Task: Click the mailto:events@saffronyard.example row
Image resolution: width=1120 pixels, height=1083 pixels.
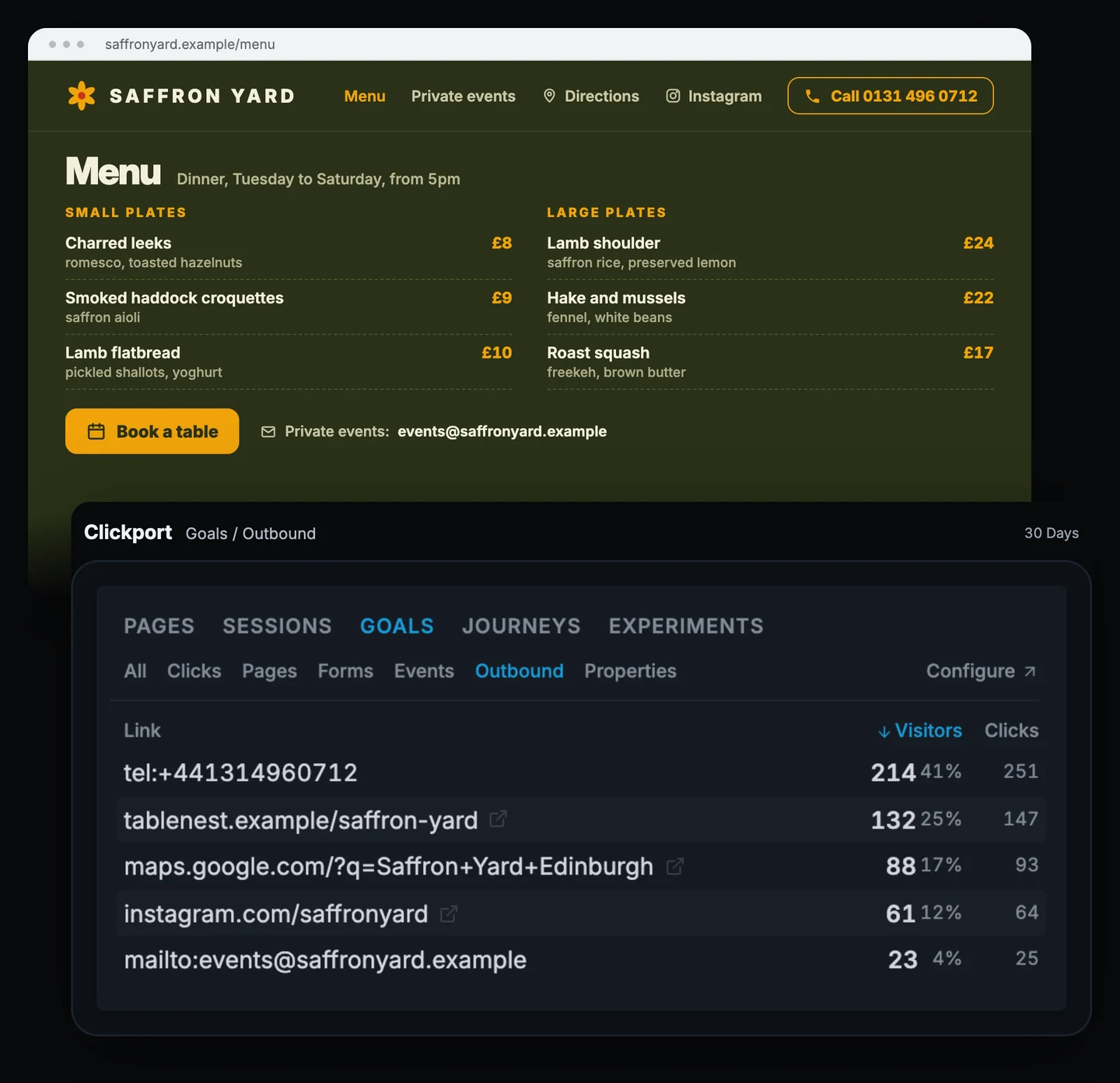Action: click(x=581, y=959)
